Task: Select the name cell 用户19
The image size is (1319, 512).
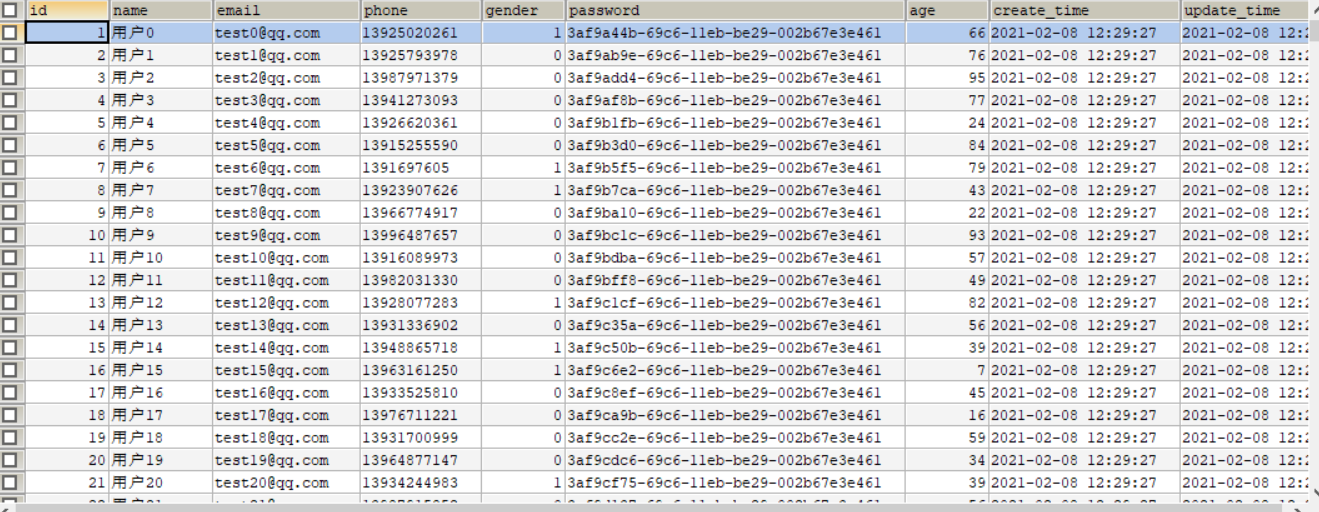Action: [x=161, y=460]
